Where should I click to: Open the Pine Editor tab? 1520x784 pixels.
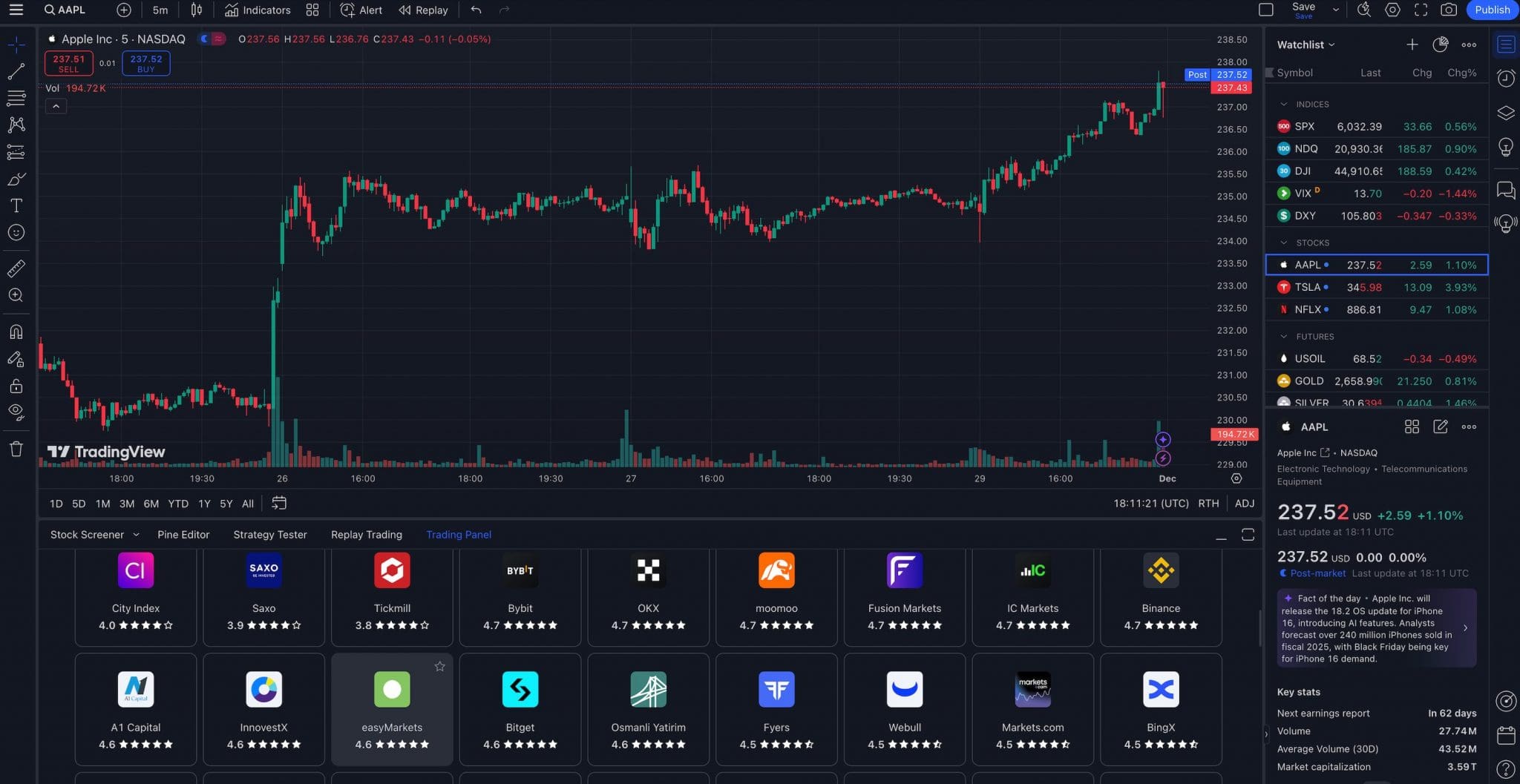183,535
